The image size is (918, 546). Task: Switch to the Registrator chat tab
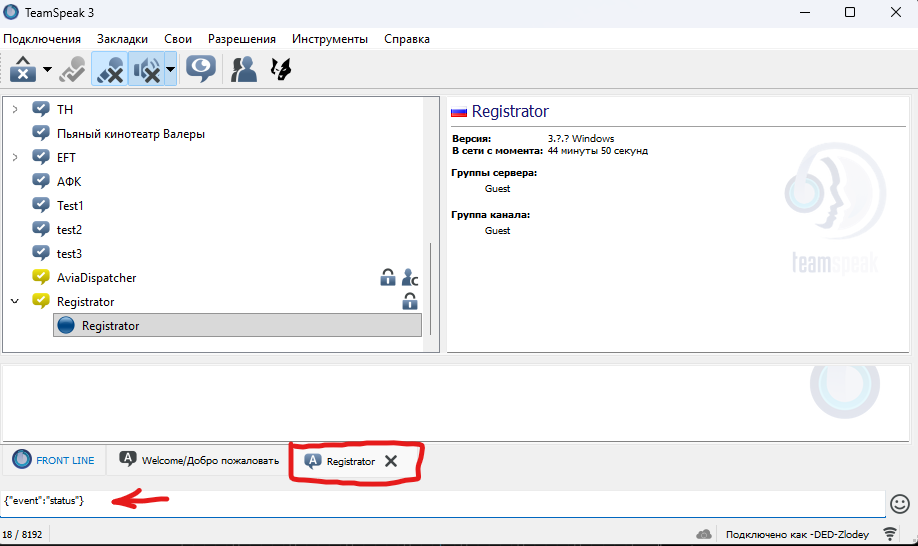(x=351, y=461)
